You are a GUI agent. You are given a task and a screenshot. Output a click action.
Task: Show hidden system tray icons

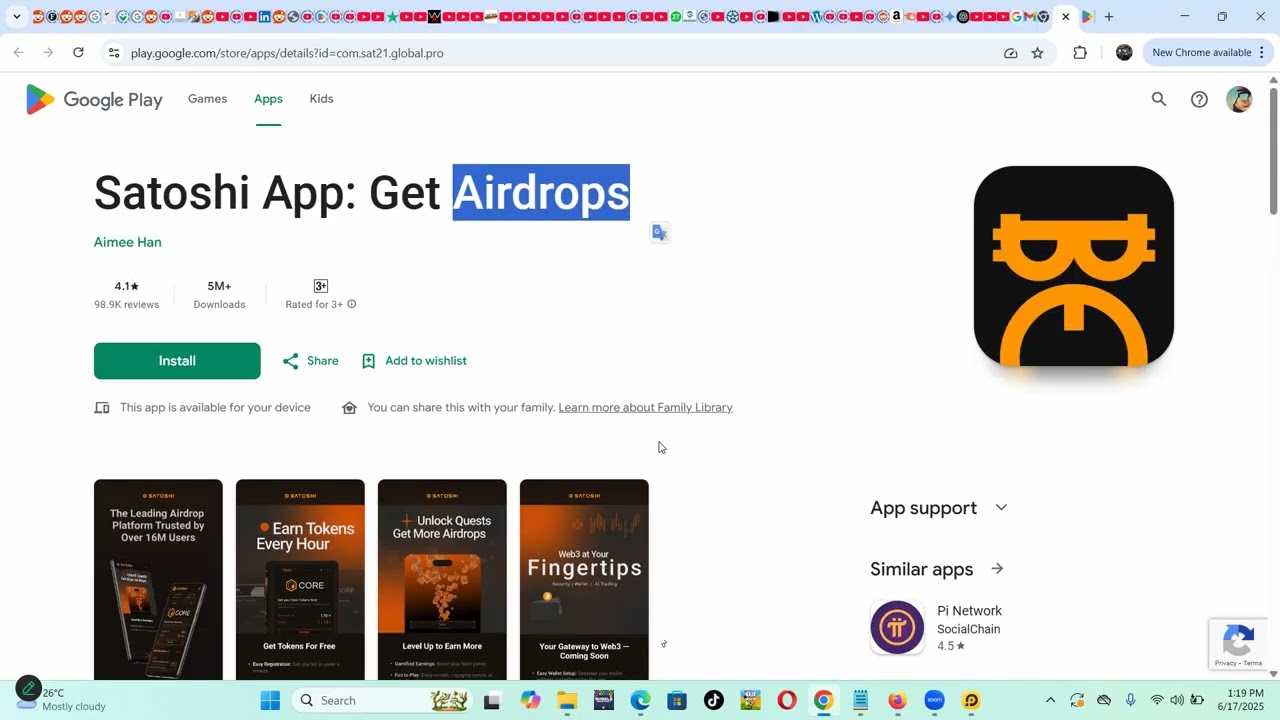point(1050,700)
